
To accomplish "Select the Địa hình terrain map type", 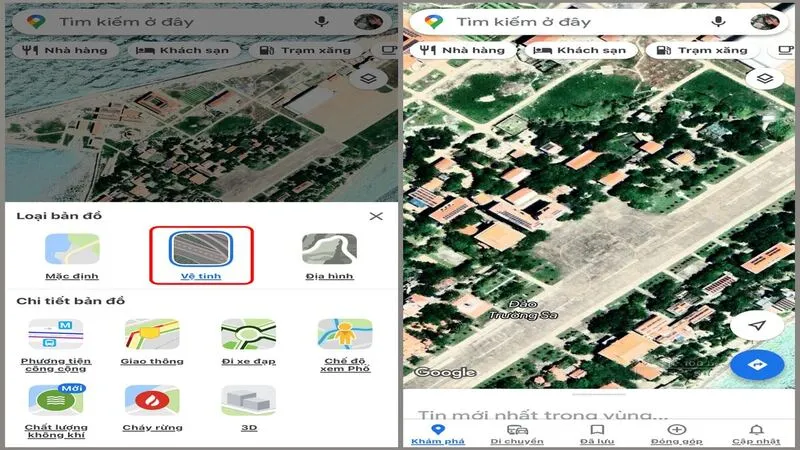I will (330, 257).
